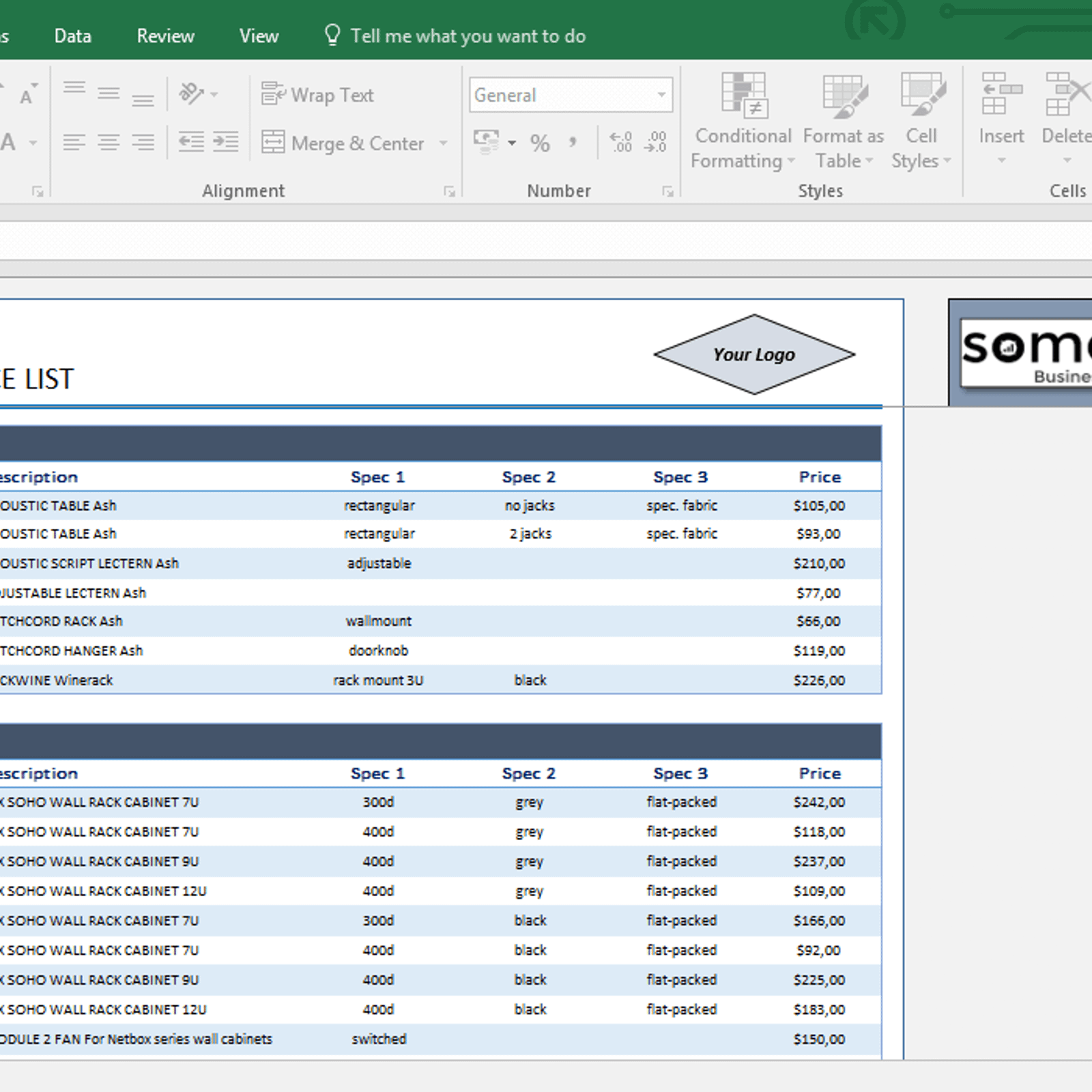
Task: Select Price header in first table
Action: 820,477
